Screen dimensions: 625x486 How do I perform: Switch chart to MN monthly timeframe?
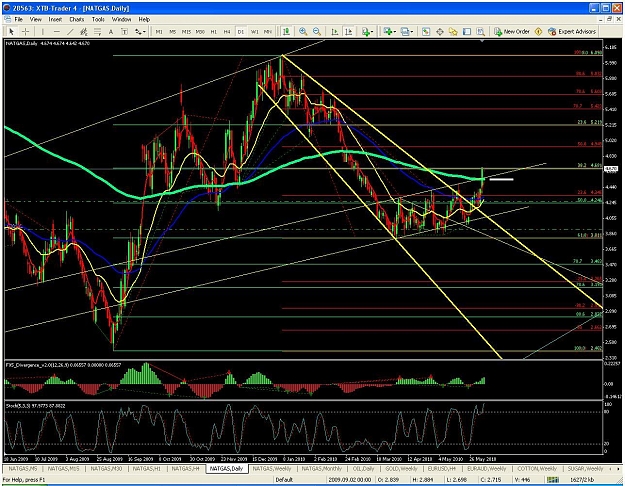coord(268,31)
